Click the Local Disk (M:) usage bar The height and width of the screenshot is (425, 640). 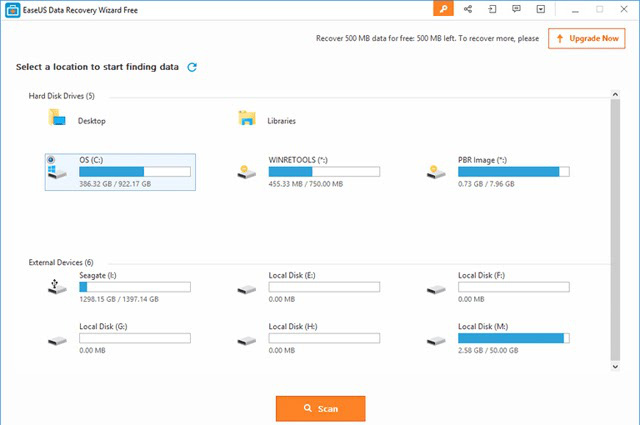pyautogui.click(x=513, y=338)
